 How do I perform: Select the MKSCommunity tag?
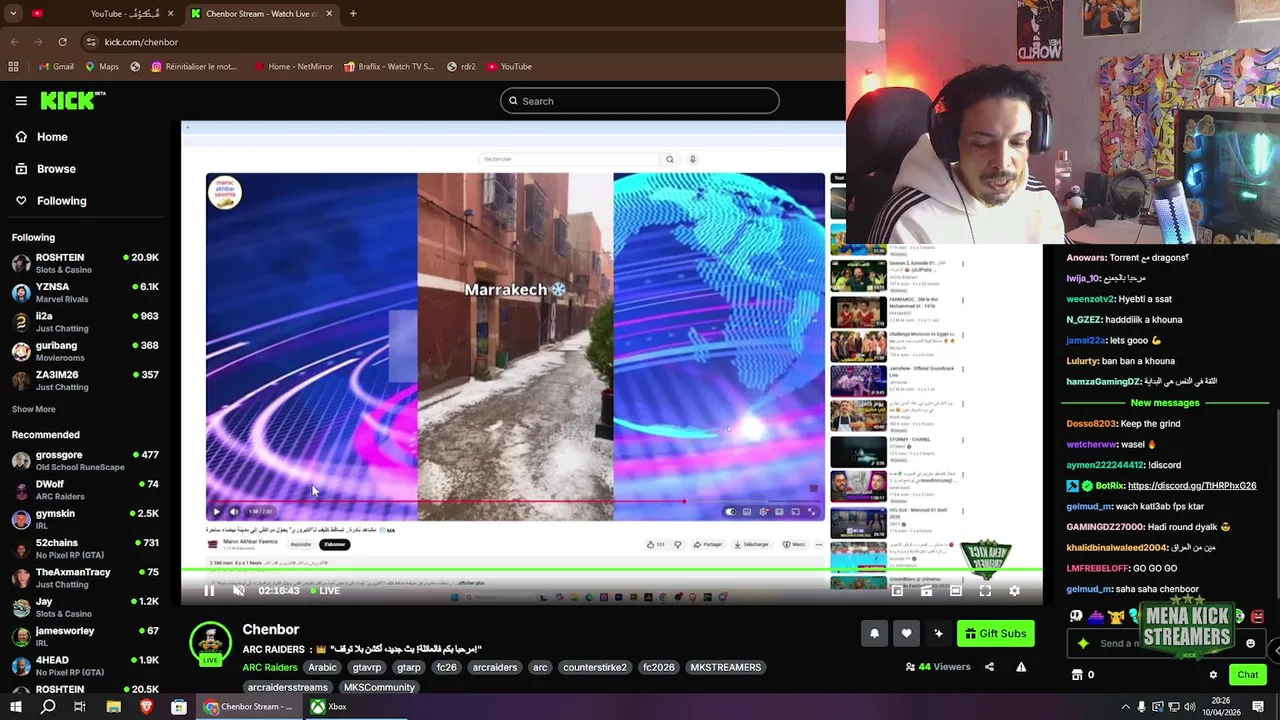[379, 687]
